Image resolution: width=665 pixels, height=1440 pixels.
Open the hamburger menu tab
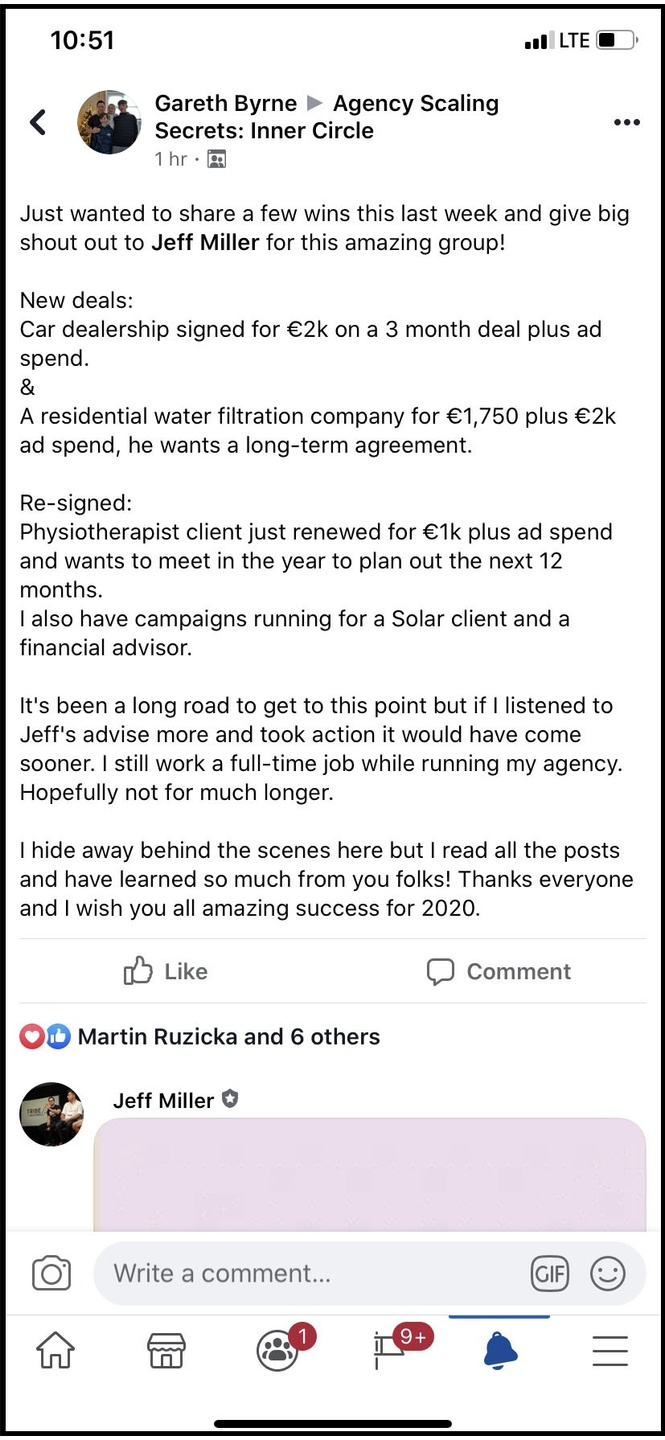[610, 1351]
